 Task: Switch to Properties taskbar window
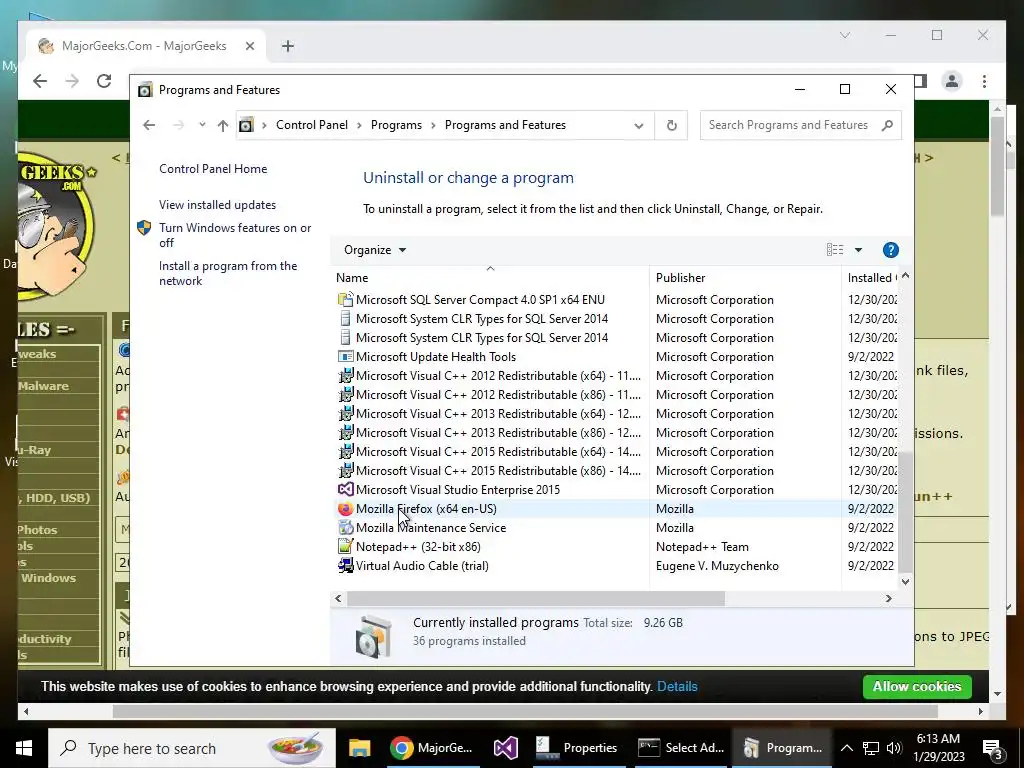(x=577, y=748)
